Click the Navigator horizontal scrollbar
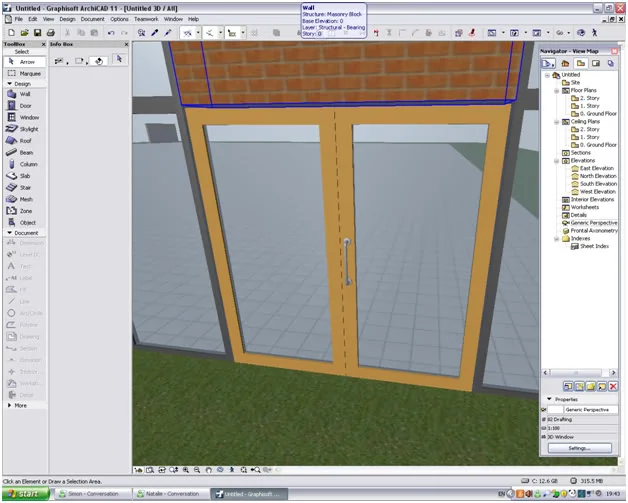 click(579, 373)
